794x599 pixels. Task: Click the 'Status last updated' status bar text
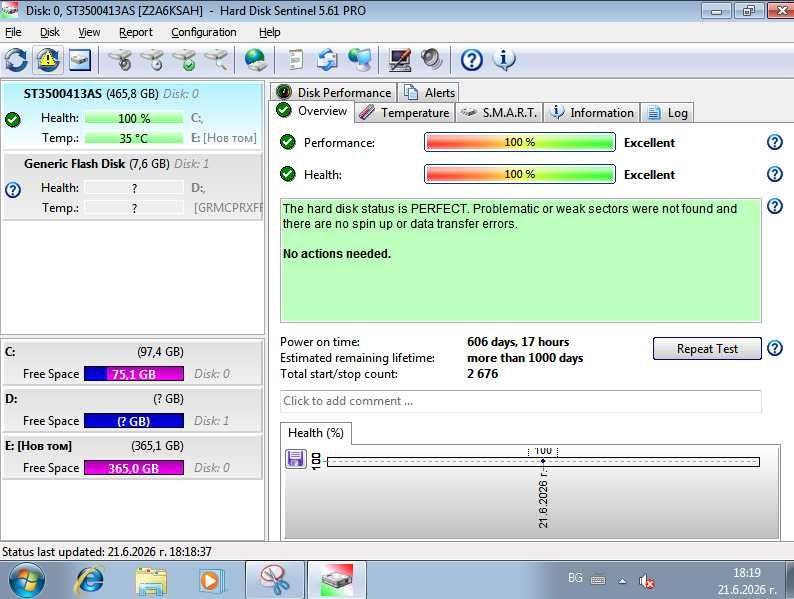pyautogui.click(x=106, y=551)
